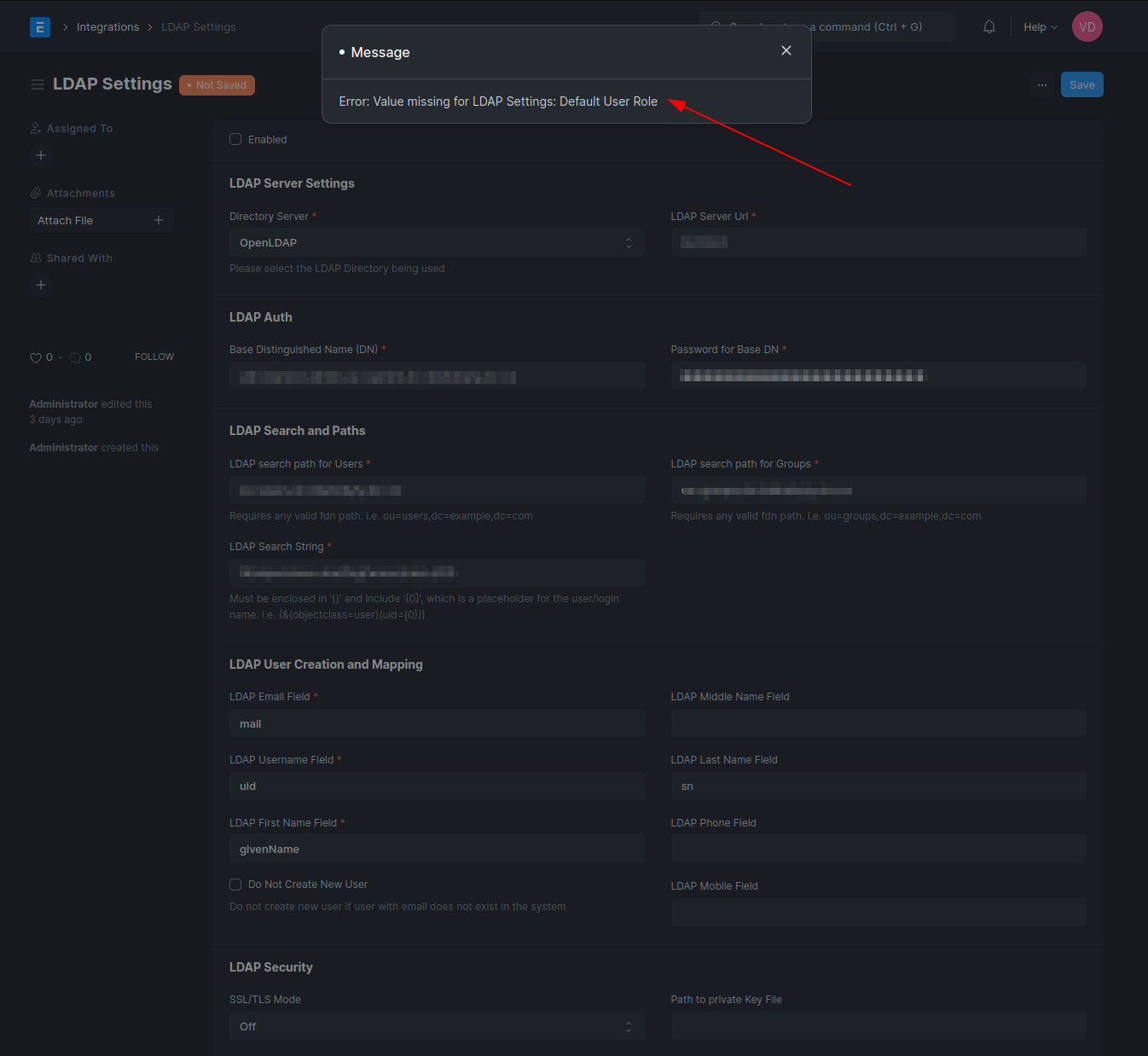Screen dimensions: 1148x1056
Task: Open the notifications bell
Action: click(x=989, y=26)
